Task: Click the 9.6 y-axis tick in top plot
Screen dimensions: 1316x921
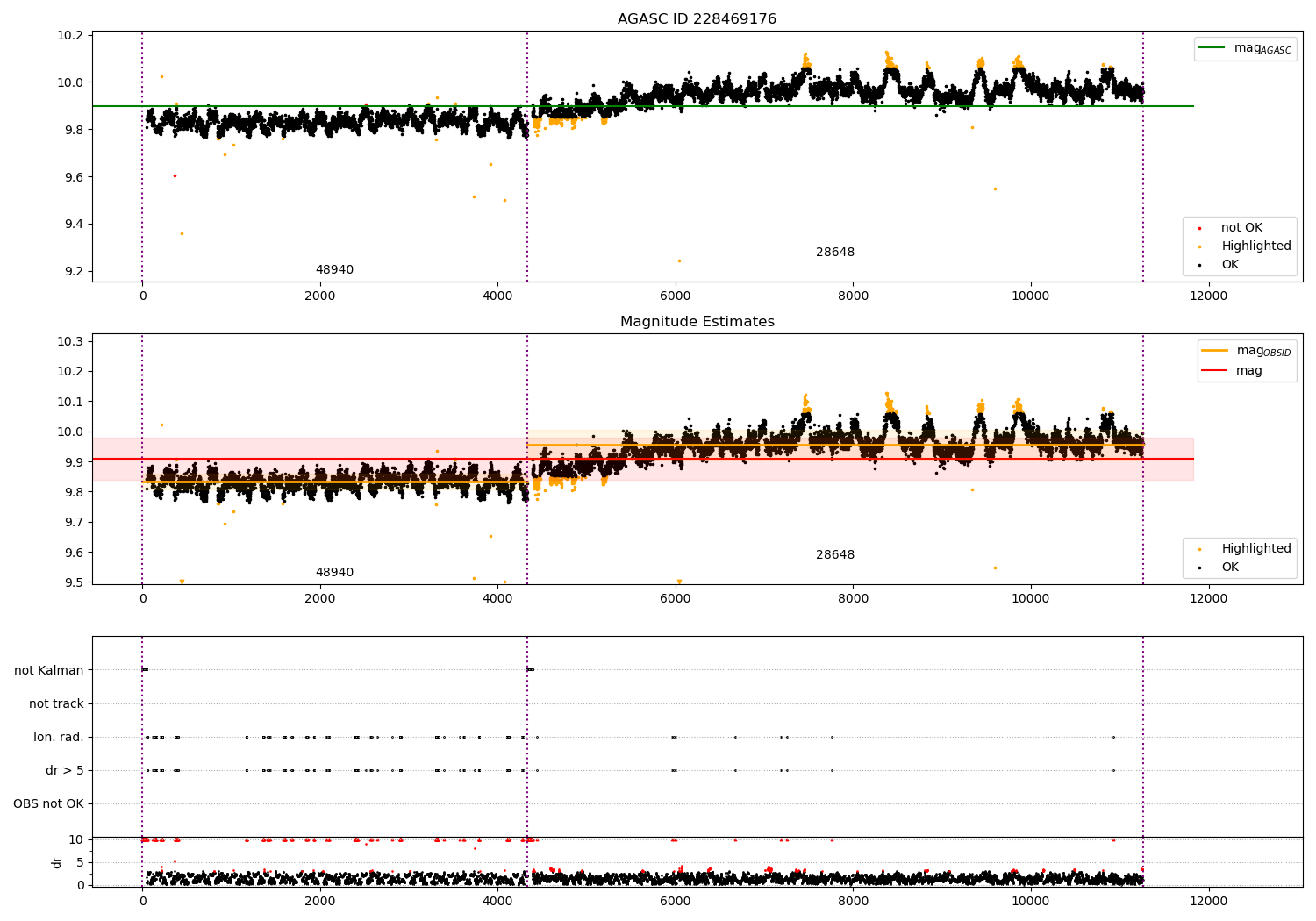Action: (x=74, y=177)
